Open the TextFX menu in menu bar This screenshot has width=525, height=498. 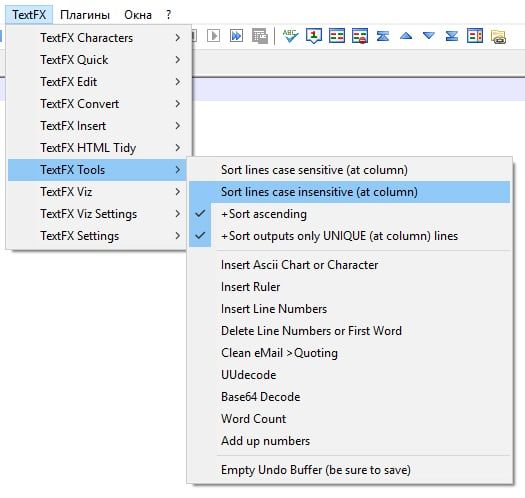click(x=29, y=15)
